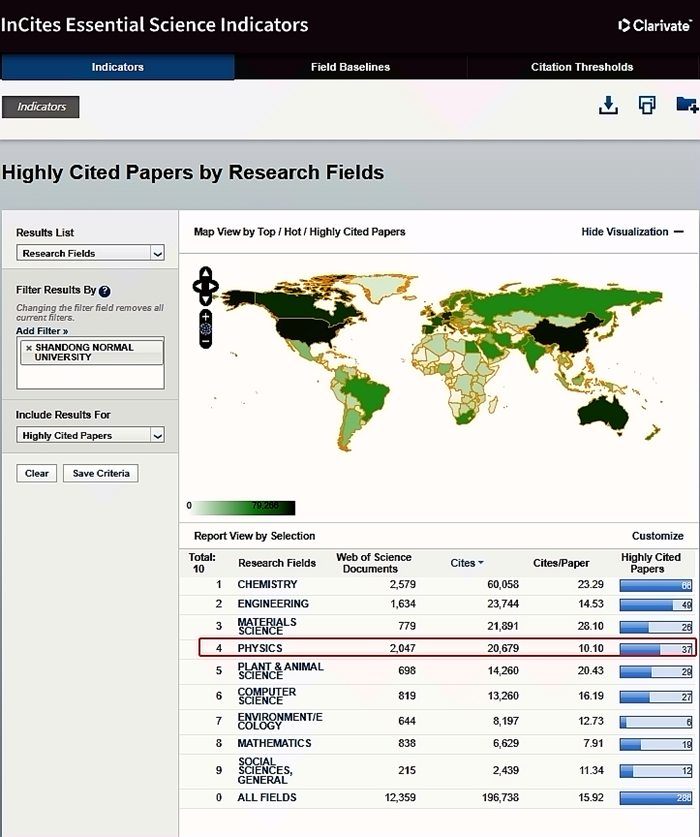Click the print icon

tap(647, 105)
